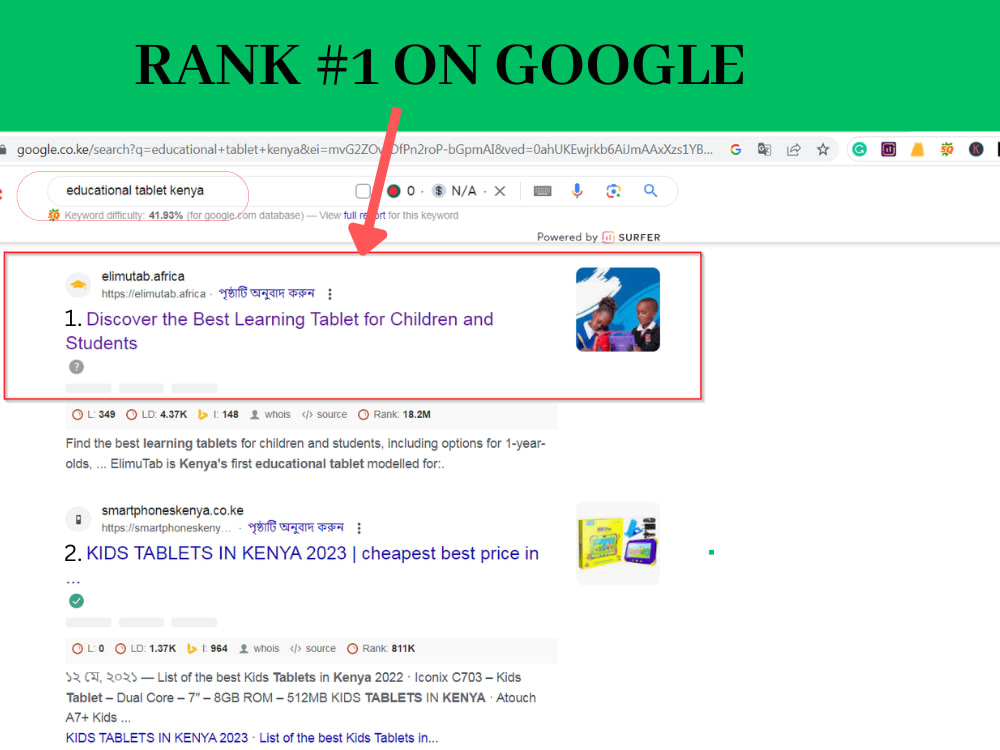Click the gray question mark badge

(77, 367)
